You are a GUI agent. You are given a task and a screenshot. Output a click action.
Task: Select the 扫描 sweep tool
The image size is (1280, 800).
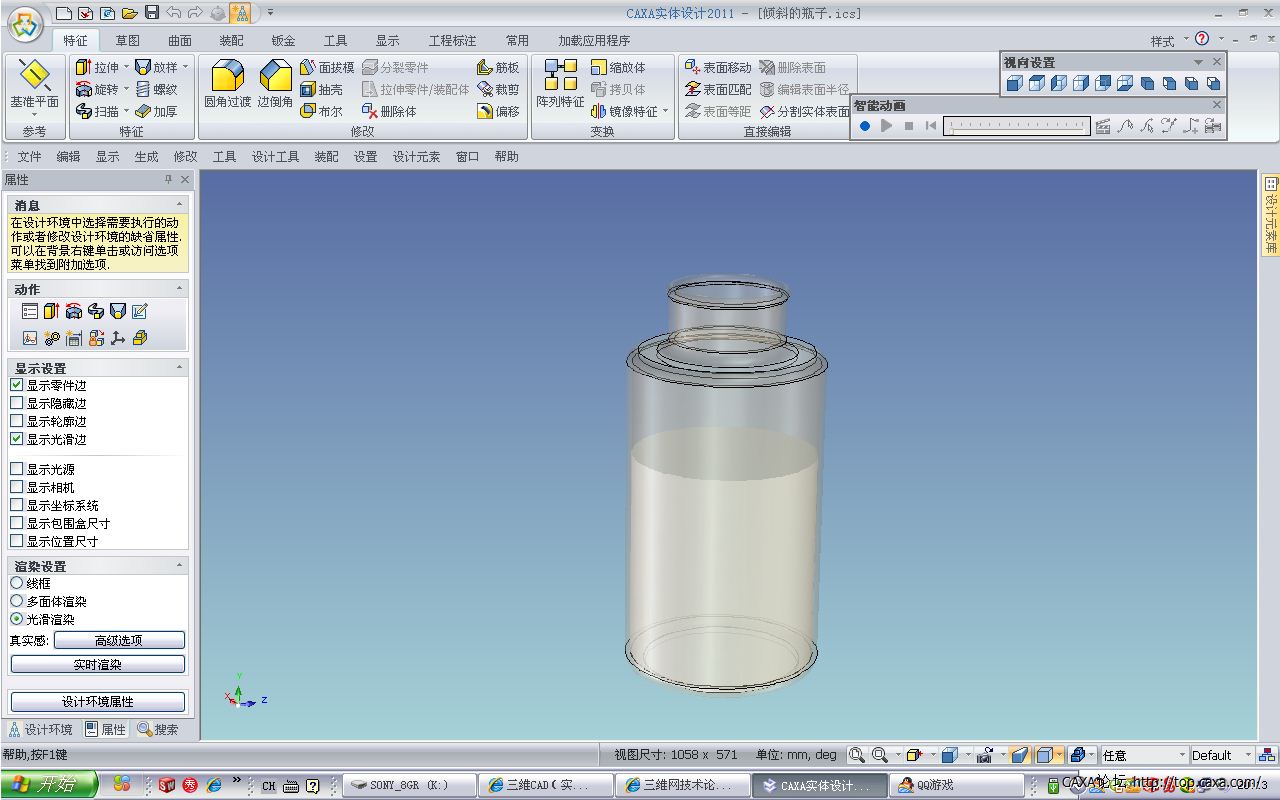click(x=97, y=111)
